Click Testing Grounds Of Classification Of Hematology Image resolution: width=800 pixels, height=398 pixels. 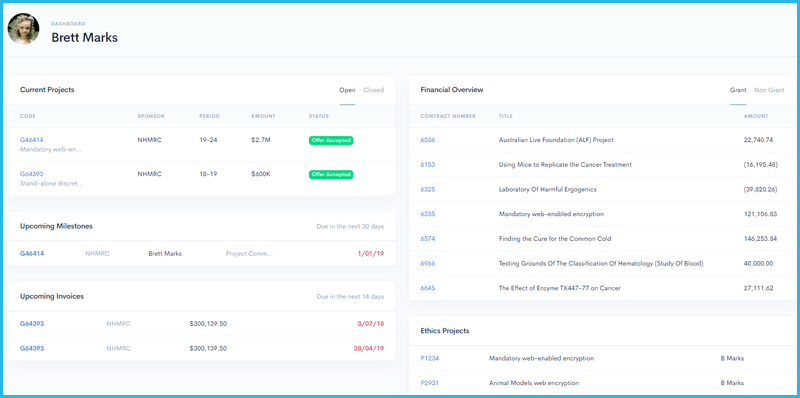(x=601, y=264)
